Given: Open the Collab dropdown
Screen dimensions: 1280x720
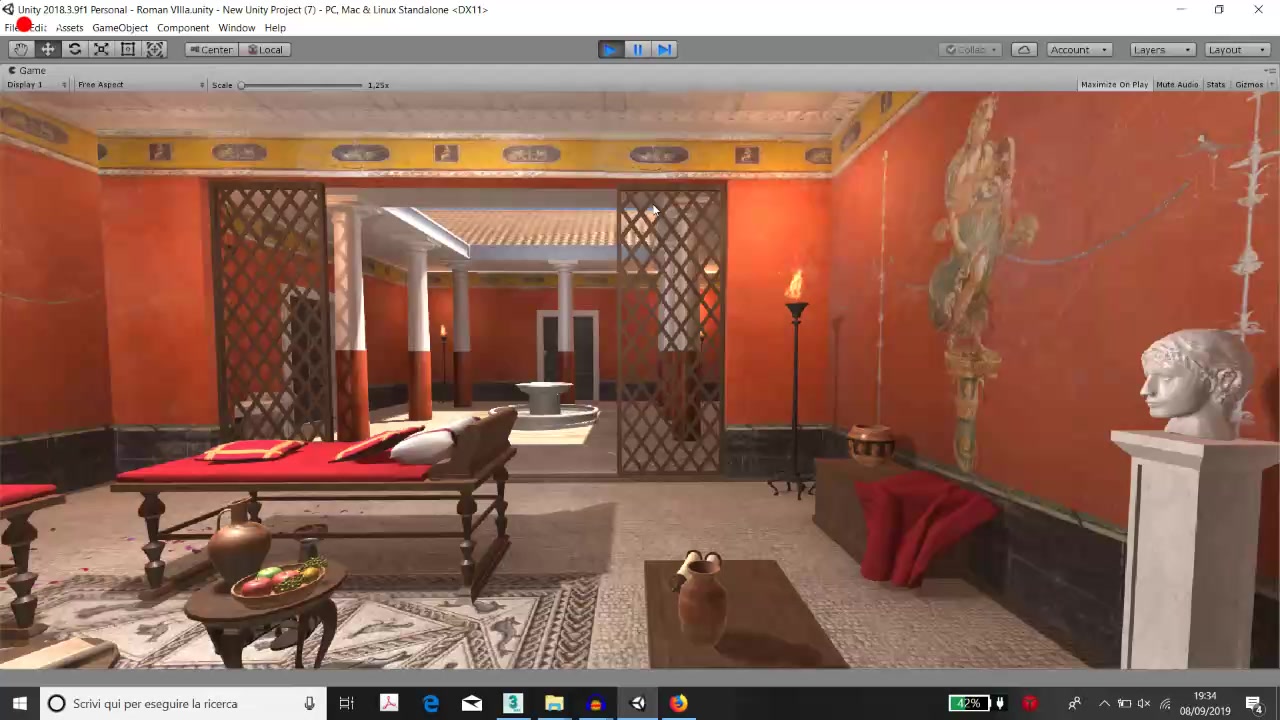Looking at the screenshot, I should point(970,49).
